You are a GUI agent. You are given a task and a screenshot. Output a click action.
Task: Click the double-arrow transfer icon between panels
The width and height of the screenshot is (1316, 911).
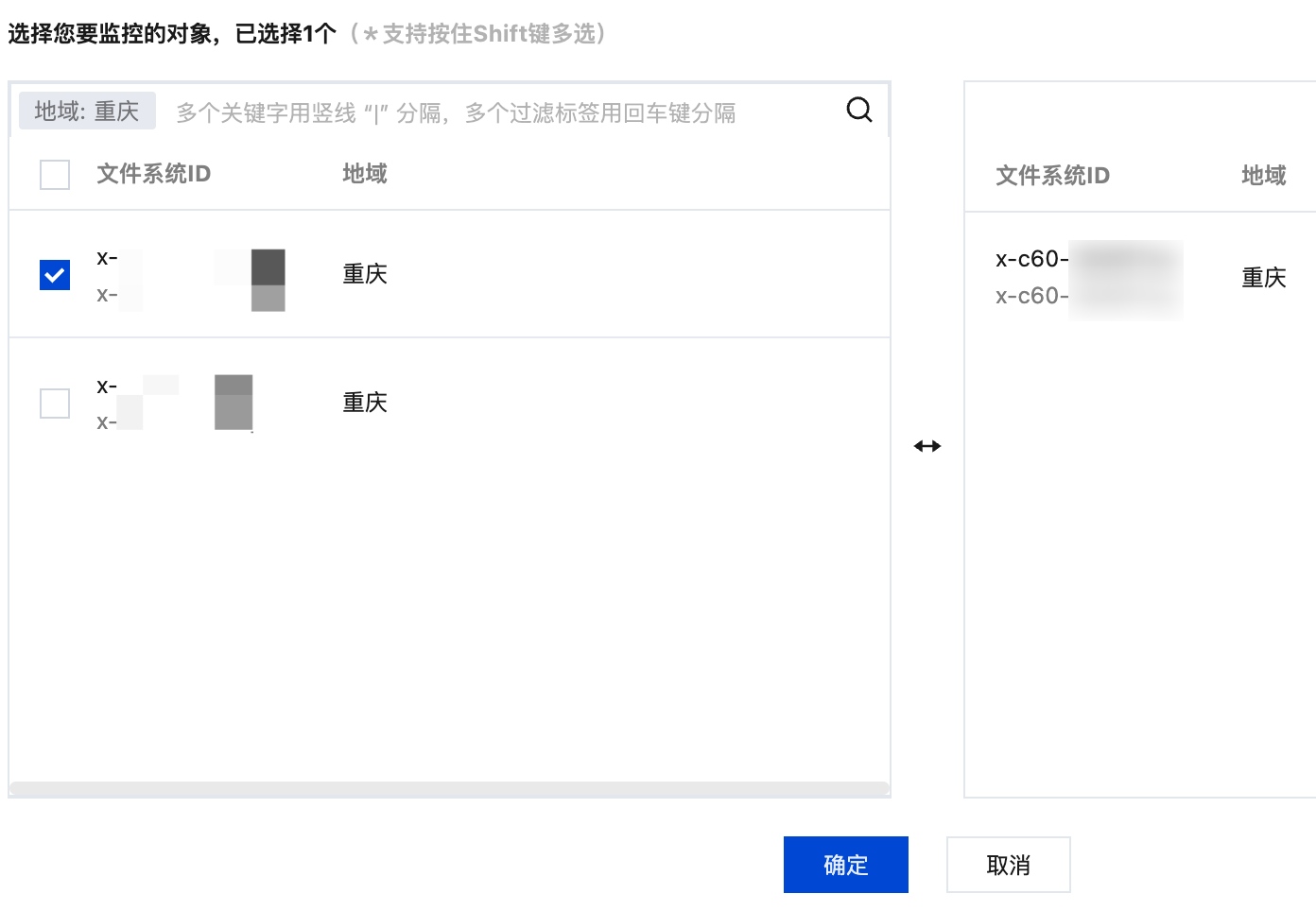[x=927, y=446]
